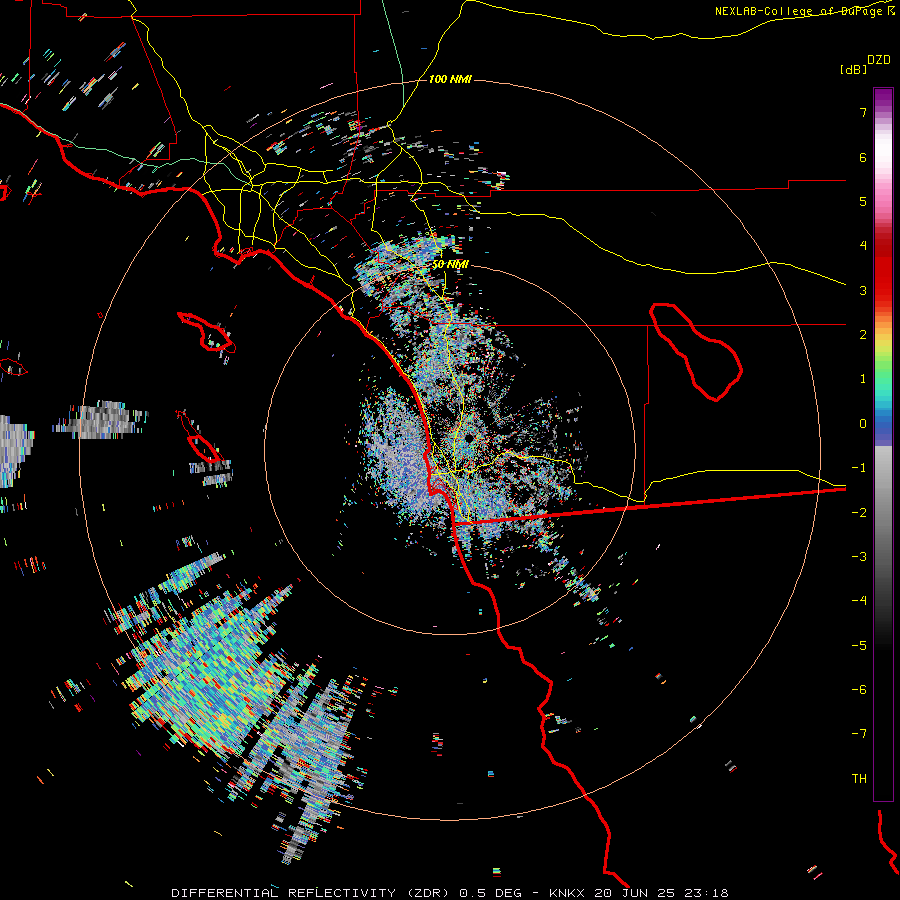Click the 0.5 DEG elevation label
Viewport: 900px width, 900px height.
tap(490, 893)
